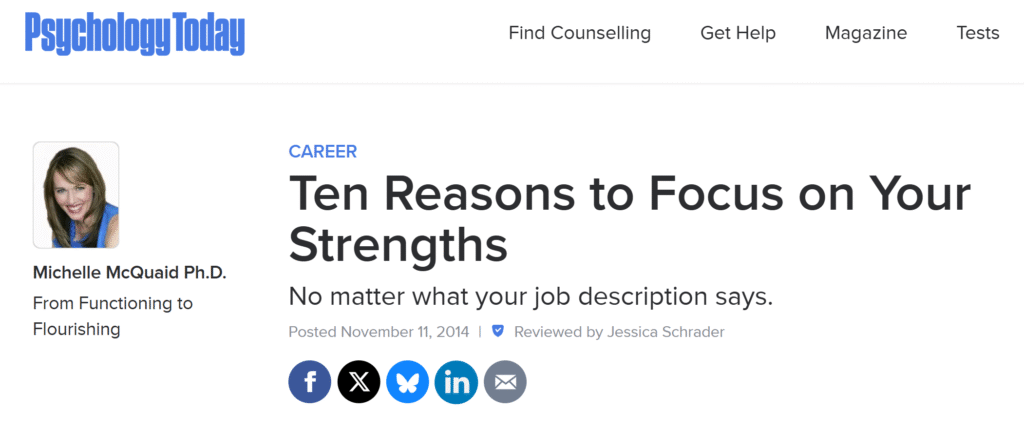Share the article on LinkedIn

pyautogui.click(x=456, y=381)
